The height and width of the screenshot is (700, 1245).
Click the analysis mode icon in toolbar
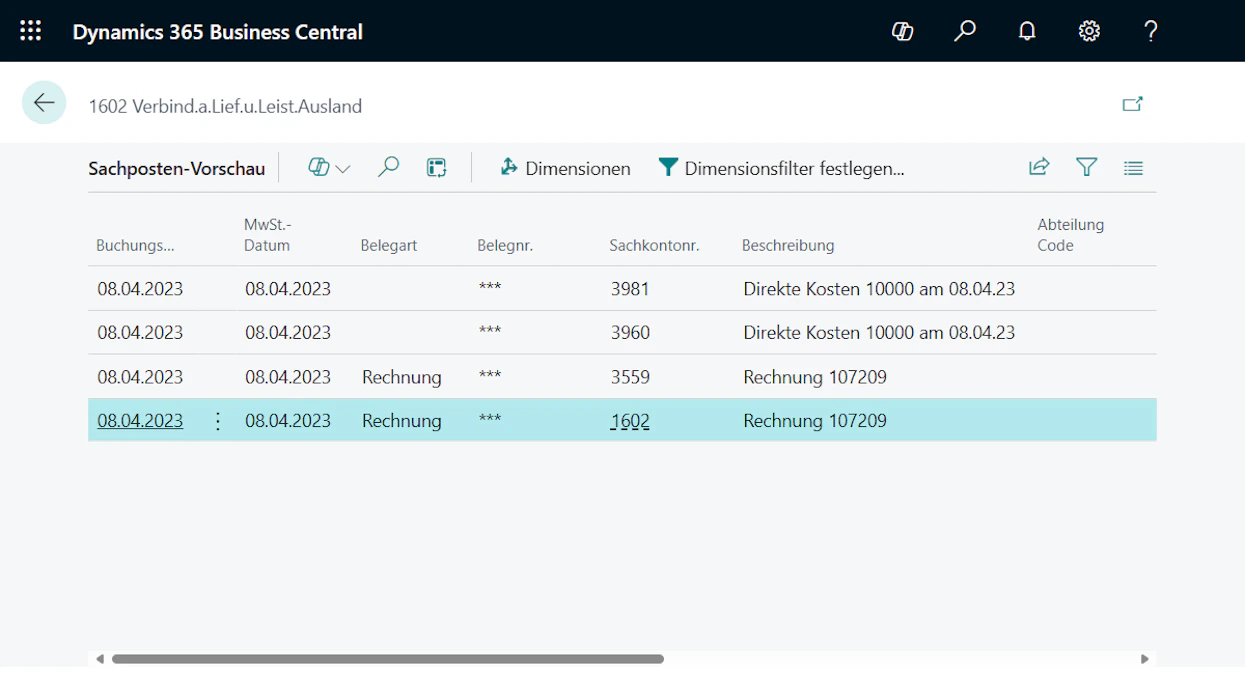pyautogui.click(x=436, y=168)
